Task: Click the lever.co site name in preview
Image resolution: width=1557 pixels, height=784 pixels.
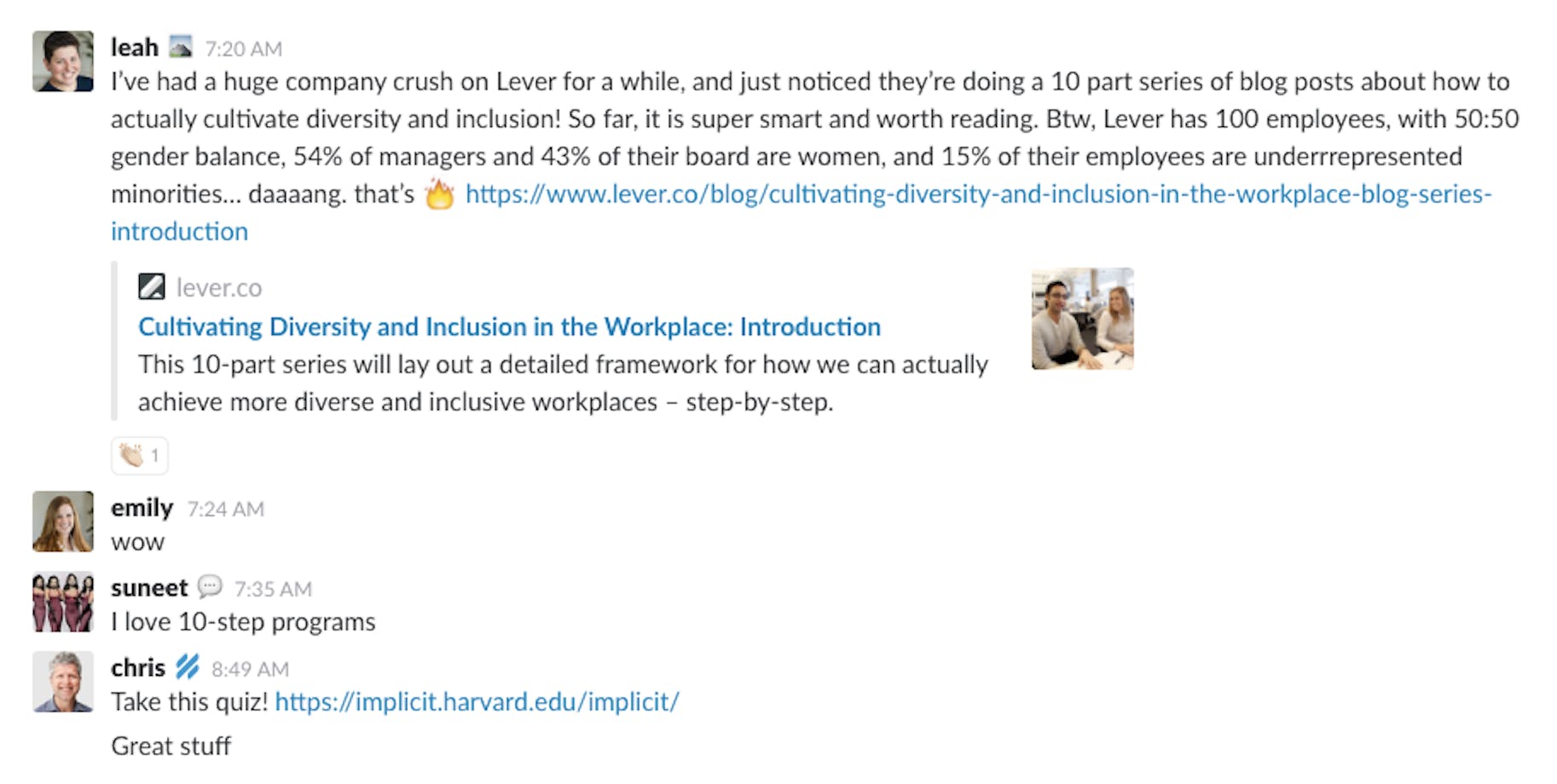Action: pyautogui.click(x=219, y=287)
